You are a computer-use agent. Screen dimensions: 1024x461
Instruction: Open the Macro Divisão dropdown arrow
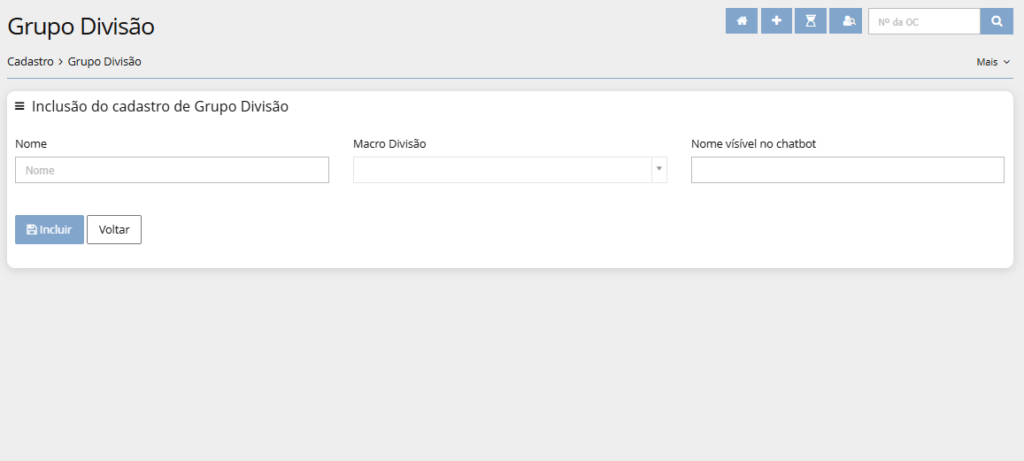point(658,170)
